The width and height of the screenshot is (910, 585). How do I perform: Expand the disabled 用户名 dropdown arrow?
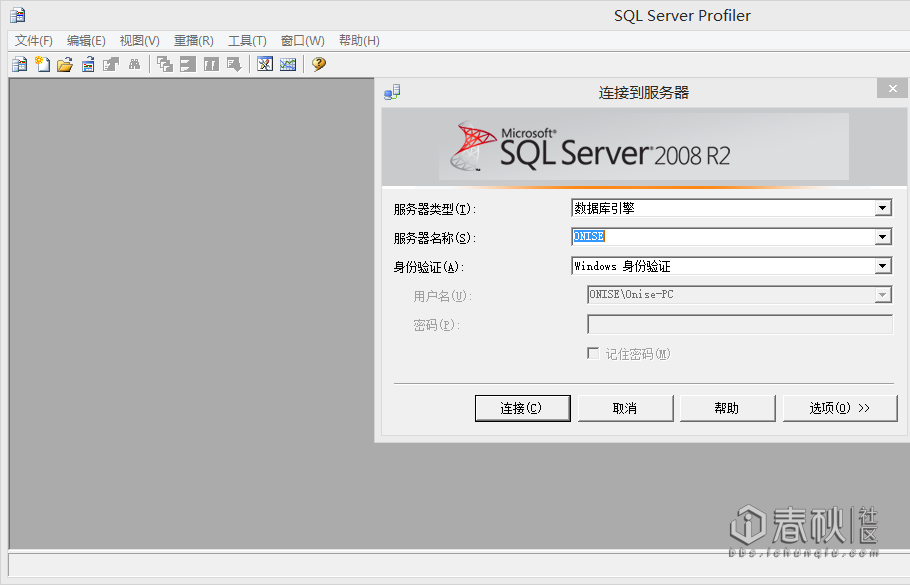point(883,295)
